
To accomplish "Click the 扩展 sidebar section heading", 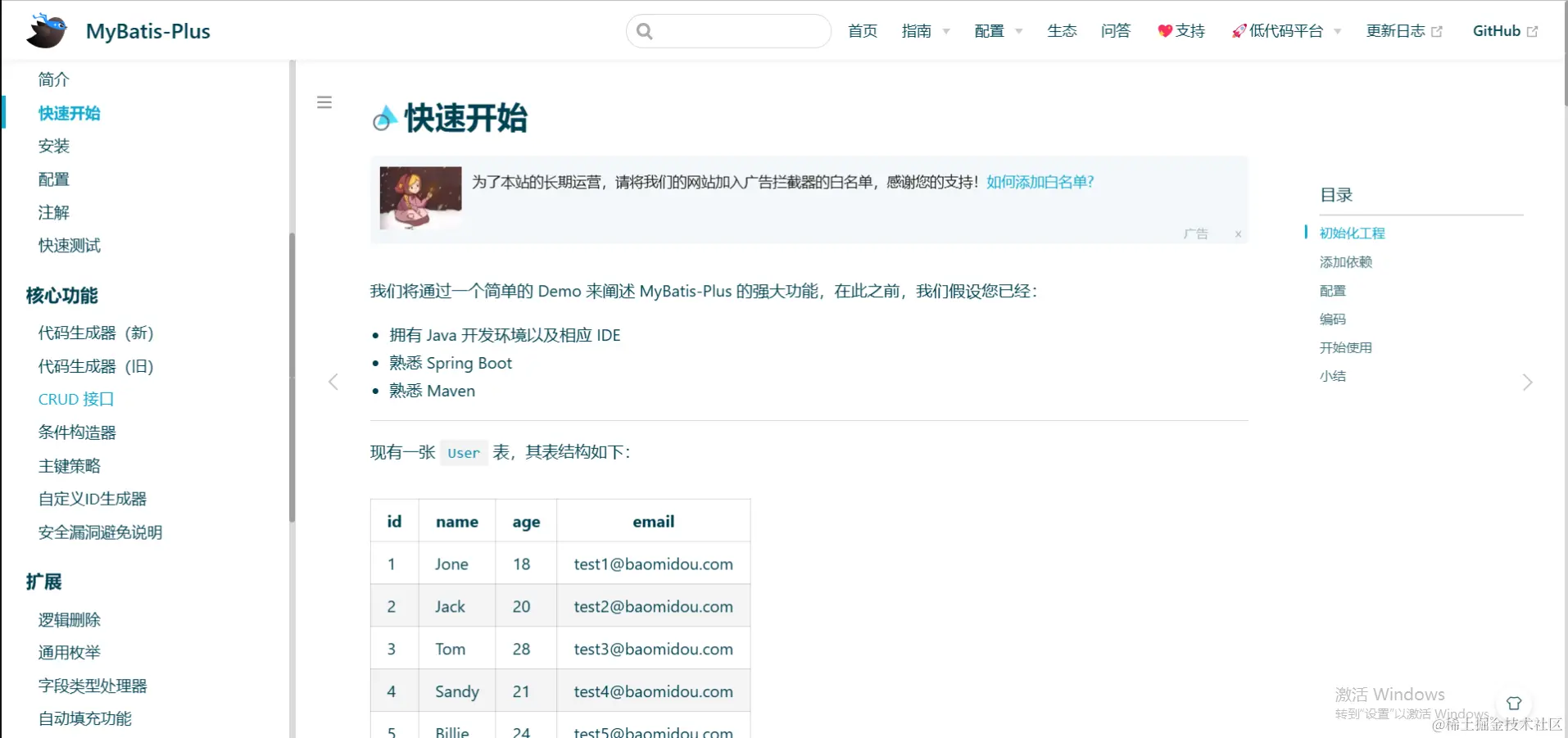I will pyautogui.click(x=44, y=582).
